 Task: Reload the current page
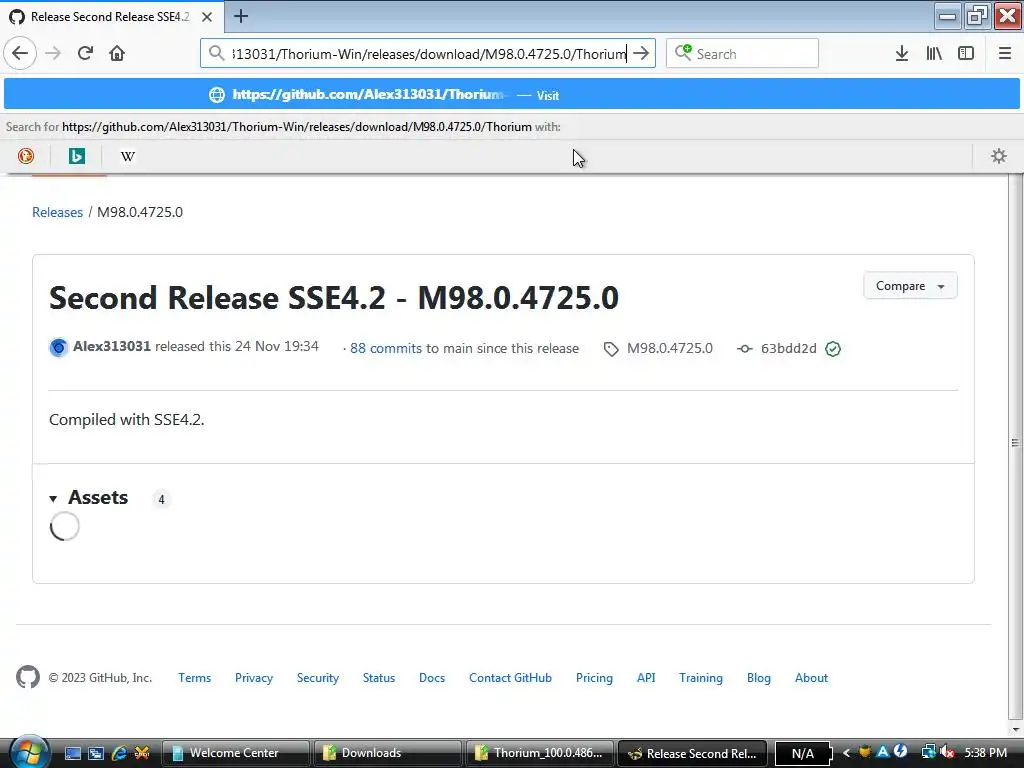pos(86,53)
